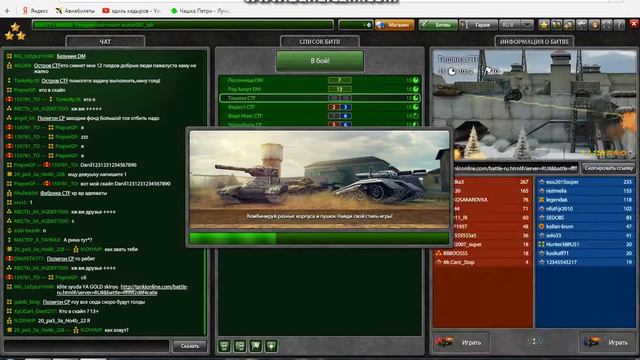
Task: Click the gold star icon in top toolbar
Action: tap(544, 25)
